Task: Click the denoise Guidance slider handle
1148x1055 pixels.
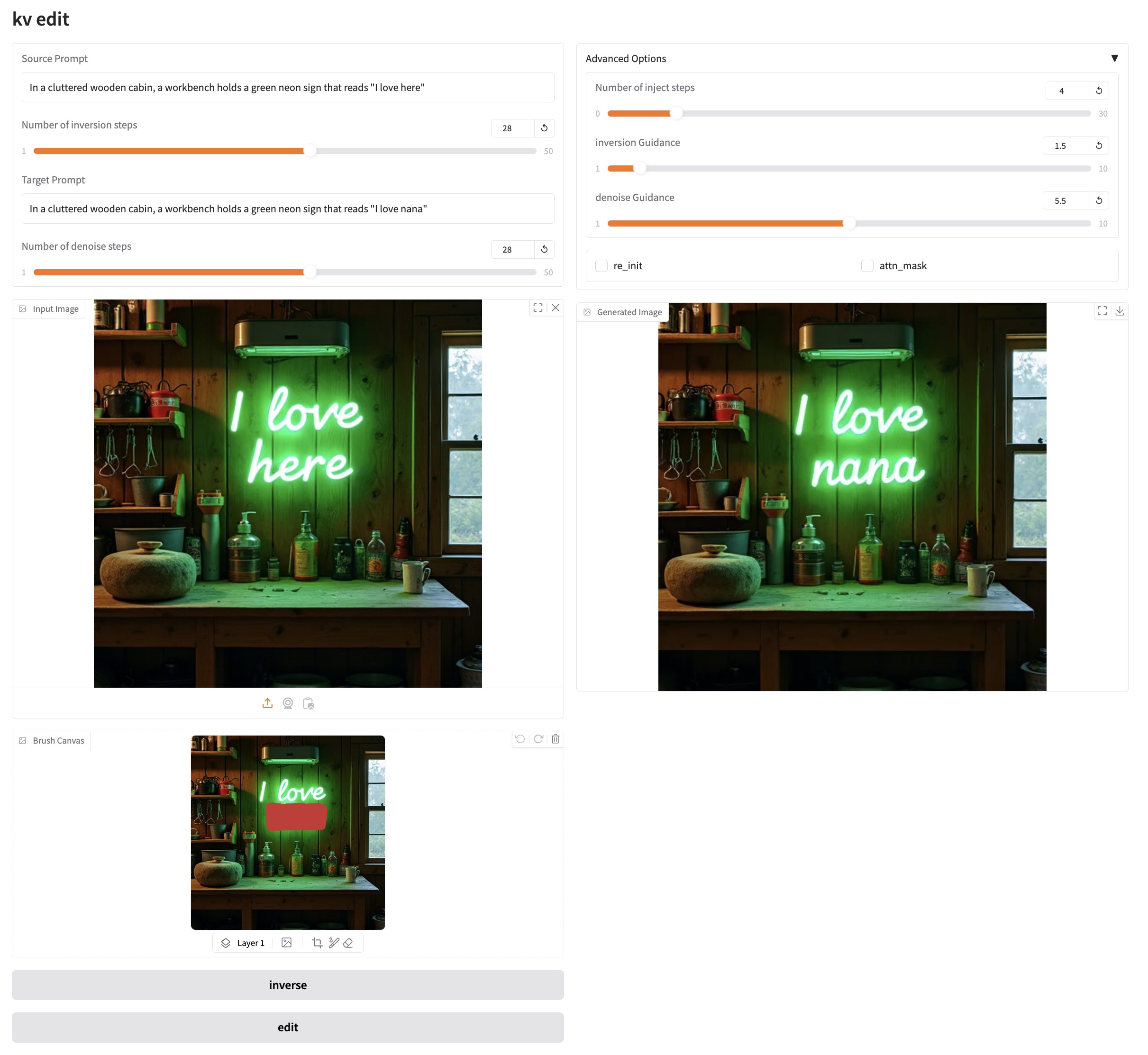Action: [849, 224]
